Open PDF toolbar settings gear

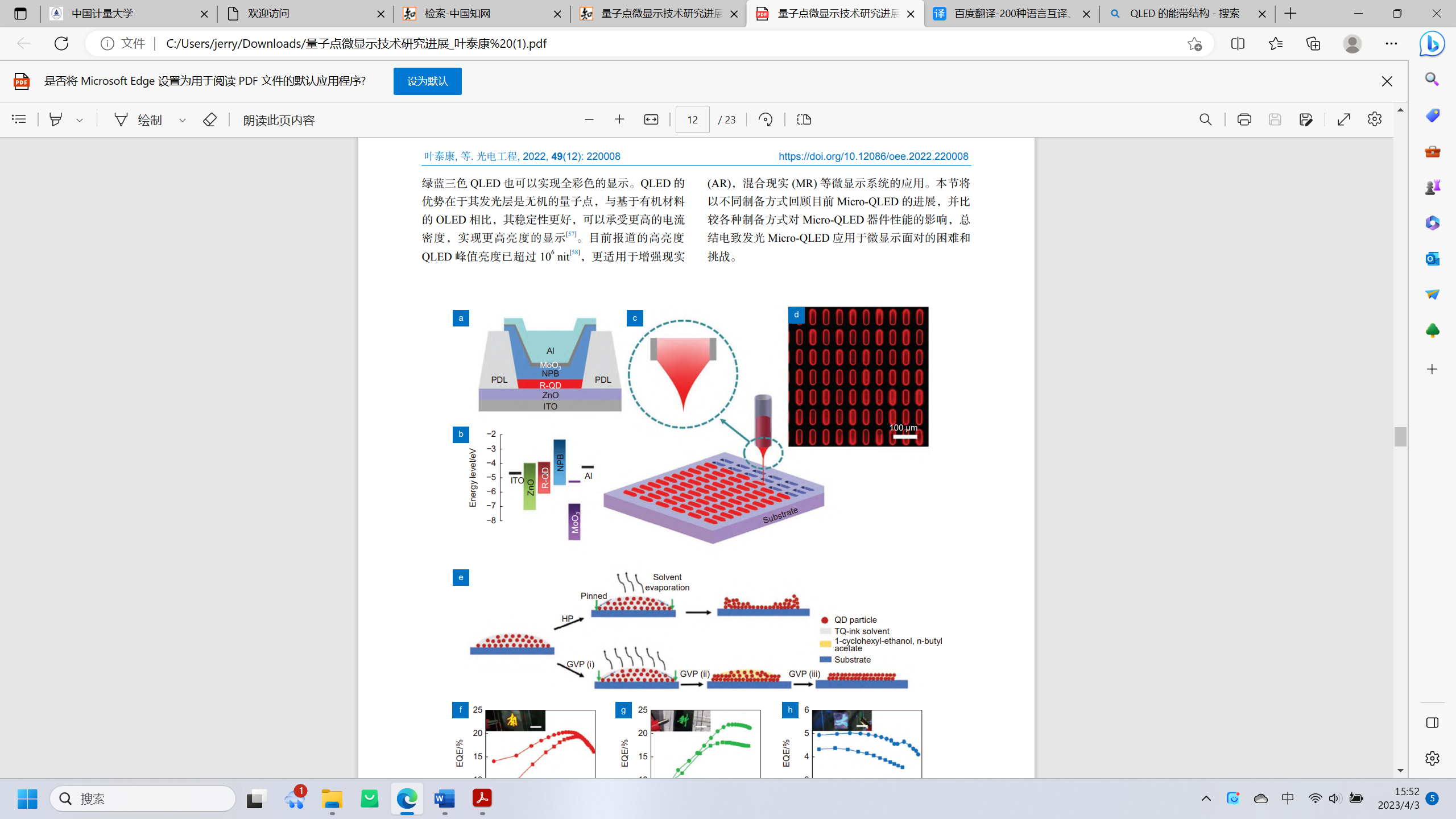click(x=1375, y=119)
